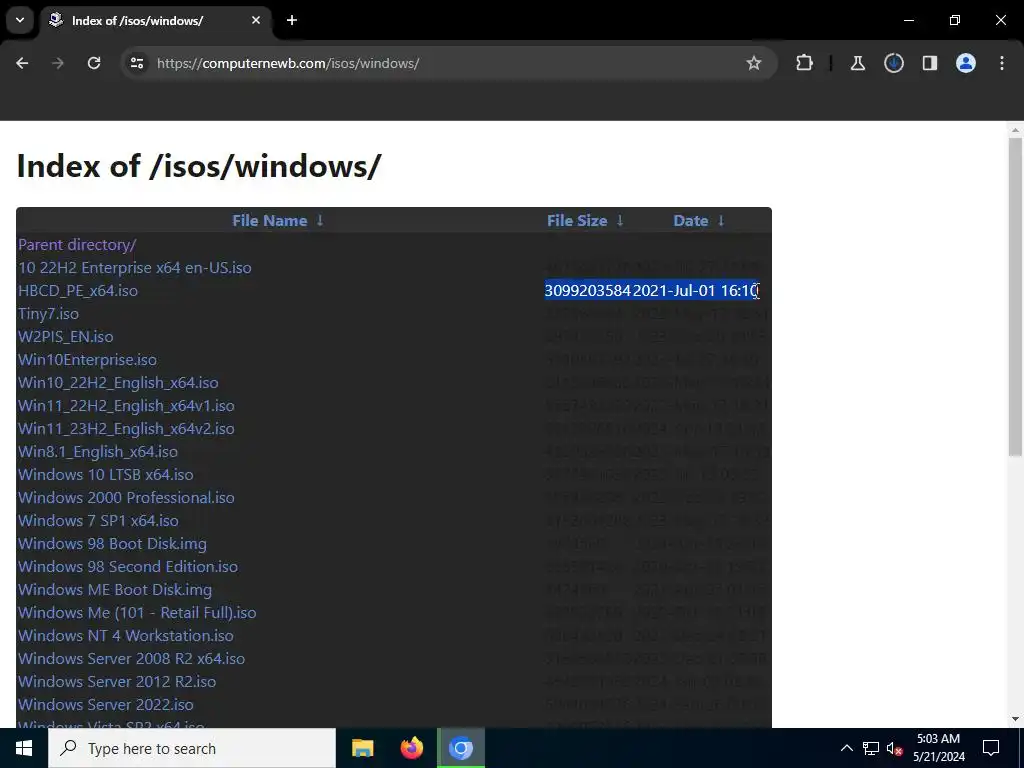Open Win8.1_English_x64.iso link
Screen dimensions: 1024x768
tap(98, 451)
